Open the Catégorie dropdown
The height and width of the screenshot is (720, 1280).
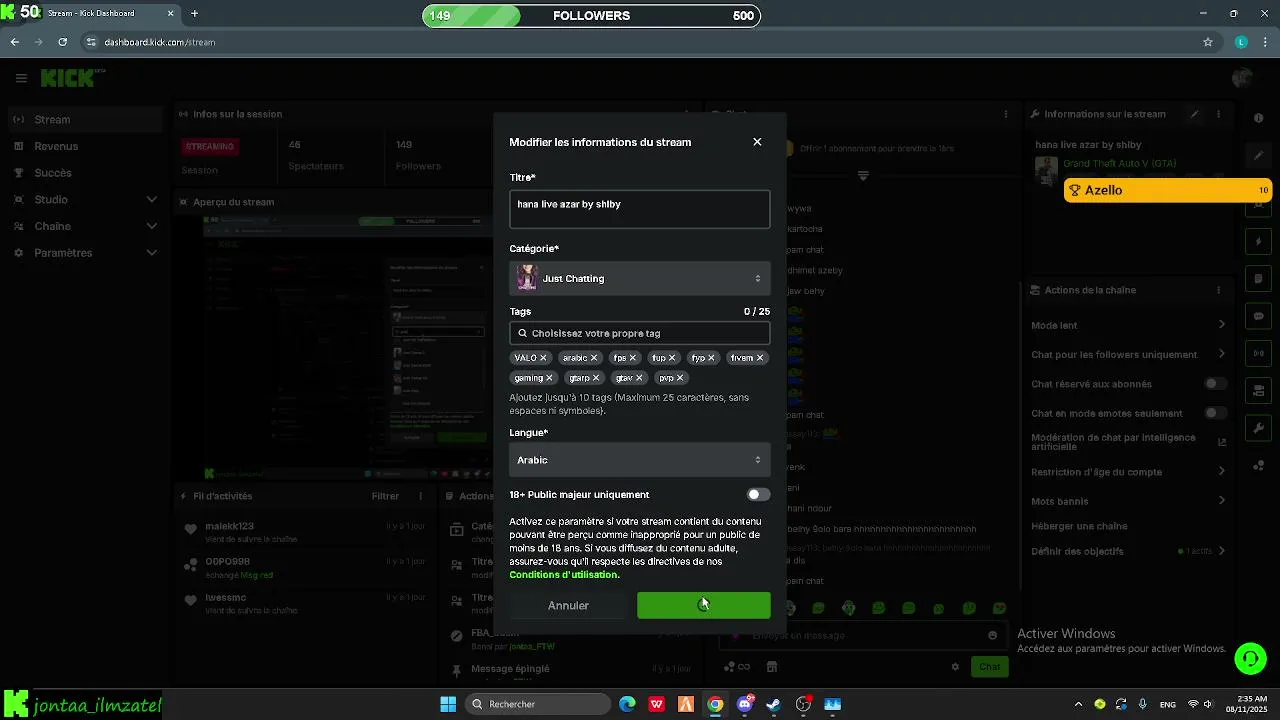(640, 278)
